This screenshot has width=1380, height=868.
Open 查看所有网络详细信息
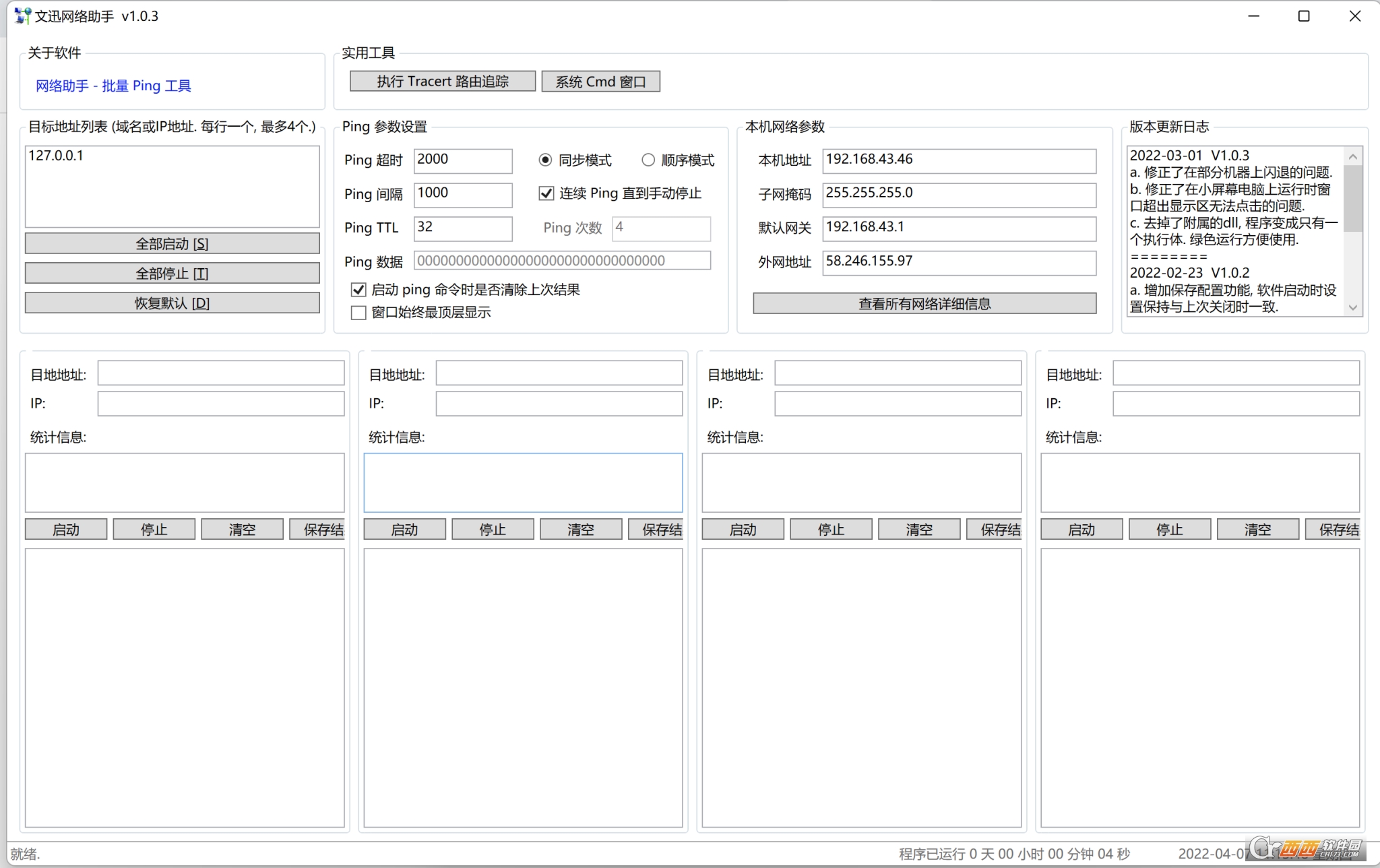[x=924, y=303]
